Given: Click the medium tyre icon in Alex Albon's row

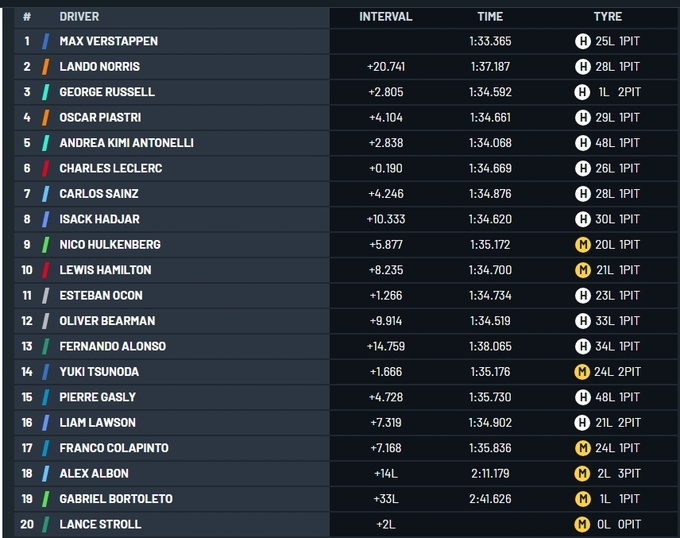Looking at the screenshot, I should (x=582, y=473).
